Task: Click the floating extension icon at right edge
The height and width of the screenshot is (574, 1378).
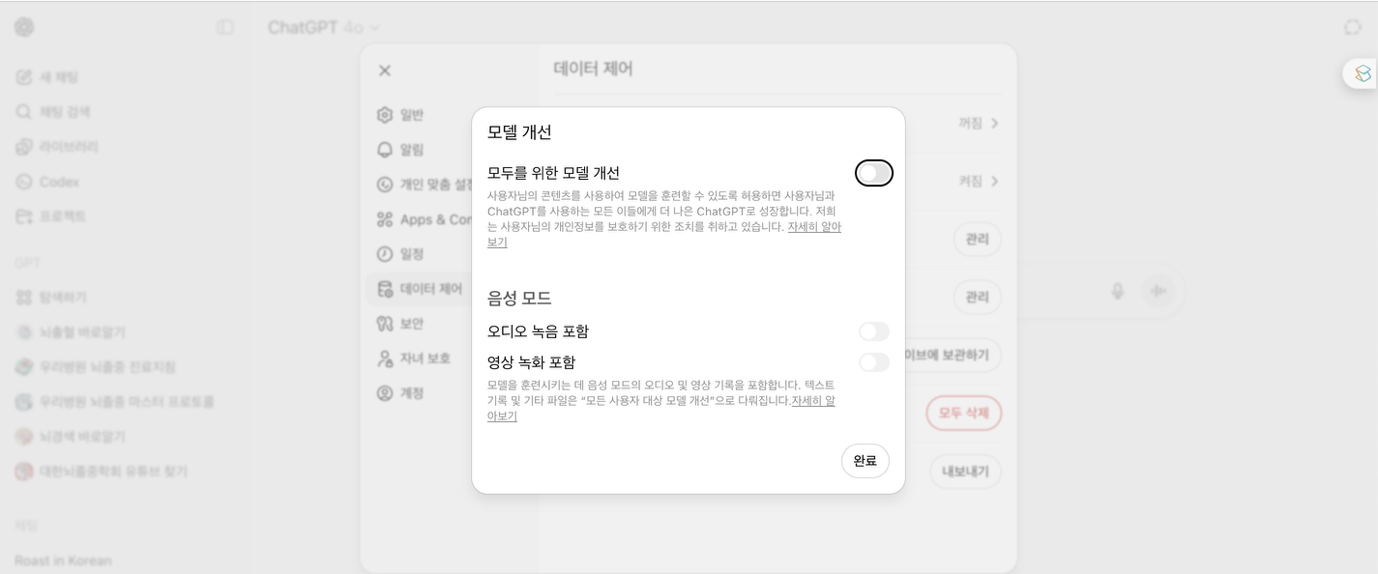Action: click(x=1362, y=74)
